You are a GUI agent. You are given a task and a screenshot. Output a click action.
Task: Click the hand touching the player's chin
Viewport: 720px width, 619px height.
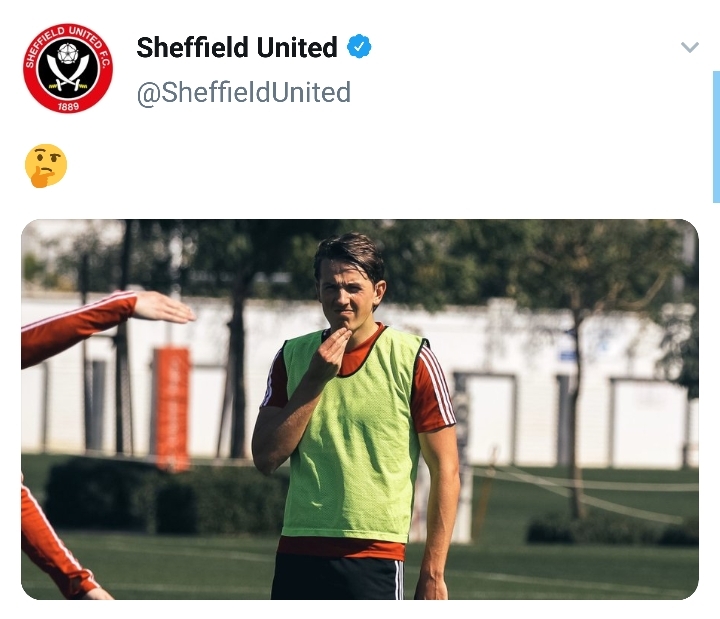pos(329,355)
